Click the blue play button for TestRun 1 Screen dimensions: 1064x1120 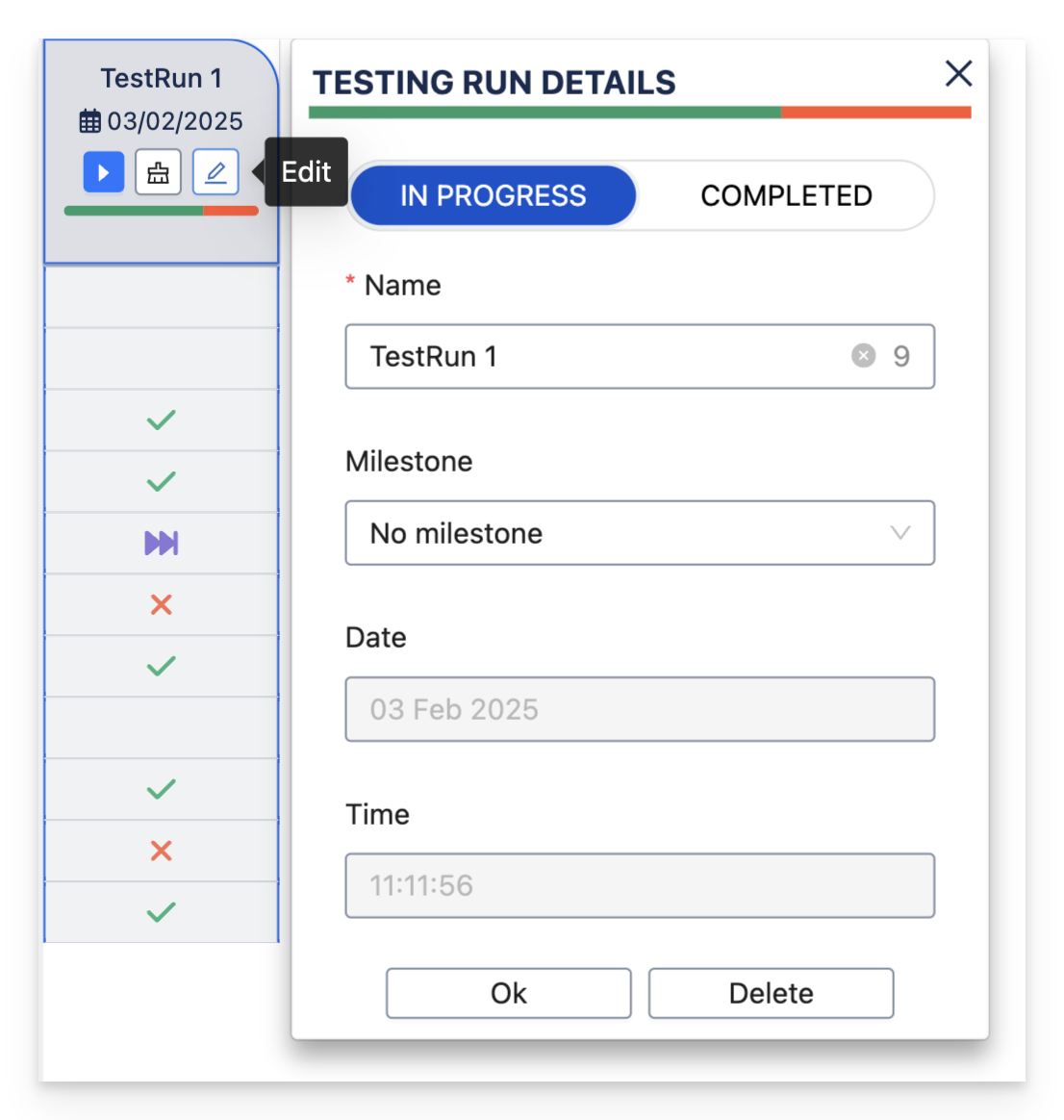coord(104,173)
